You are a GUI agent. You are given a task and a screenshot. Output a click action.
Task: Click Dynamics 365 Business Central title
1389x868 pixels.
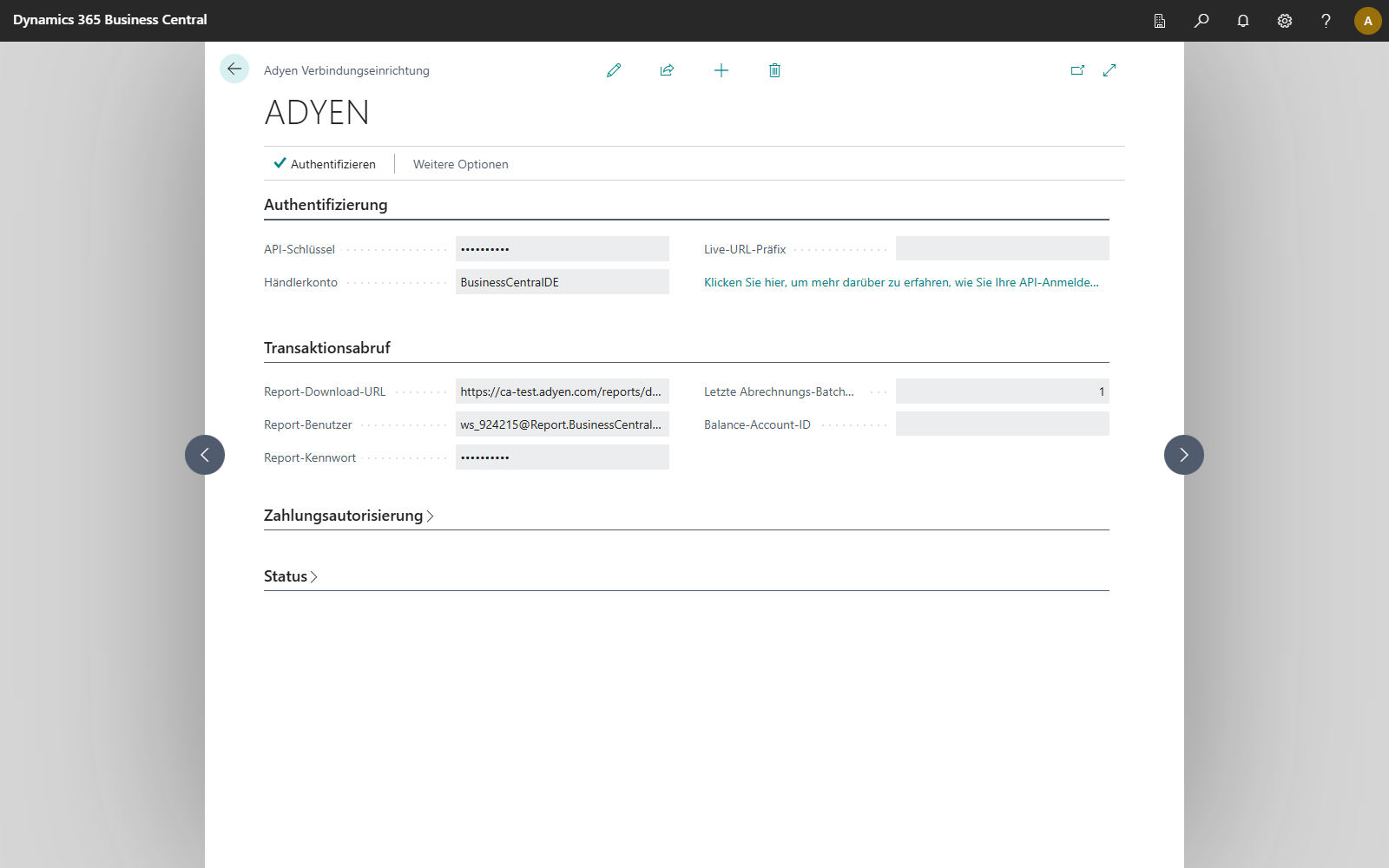coord(110,20)
